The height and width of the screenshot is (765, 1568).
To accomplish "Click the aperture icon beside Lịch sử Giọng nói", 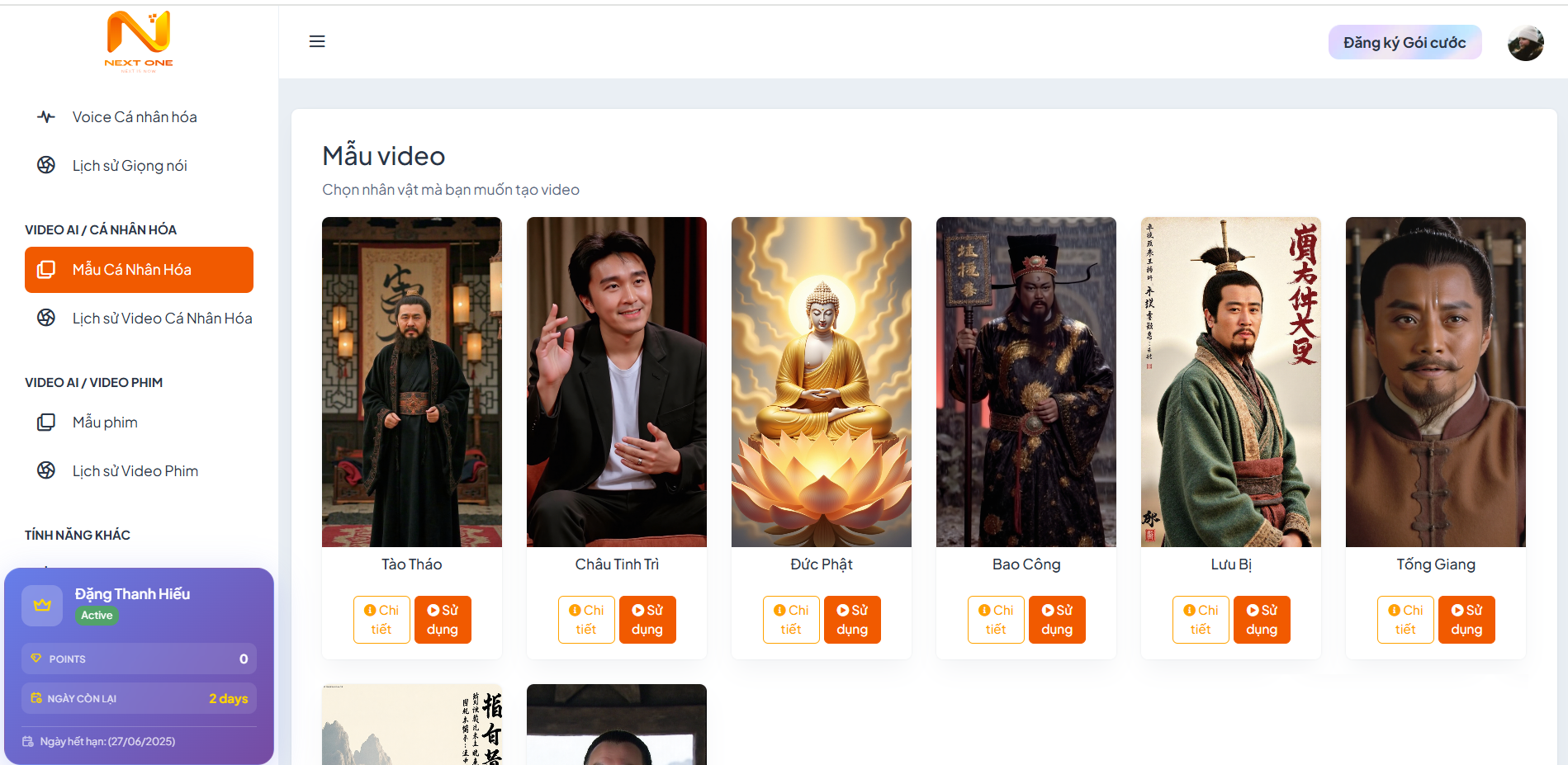I will point(46,165).
